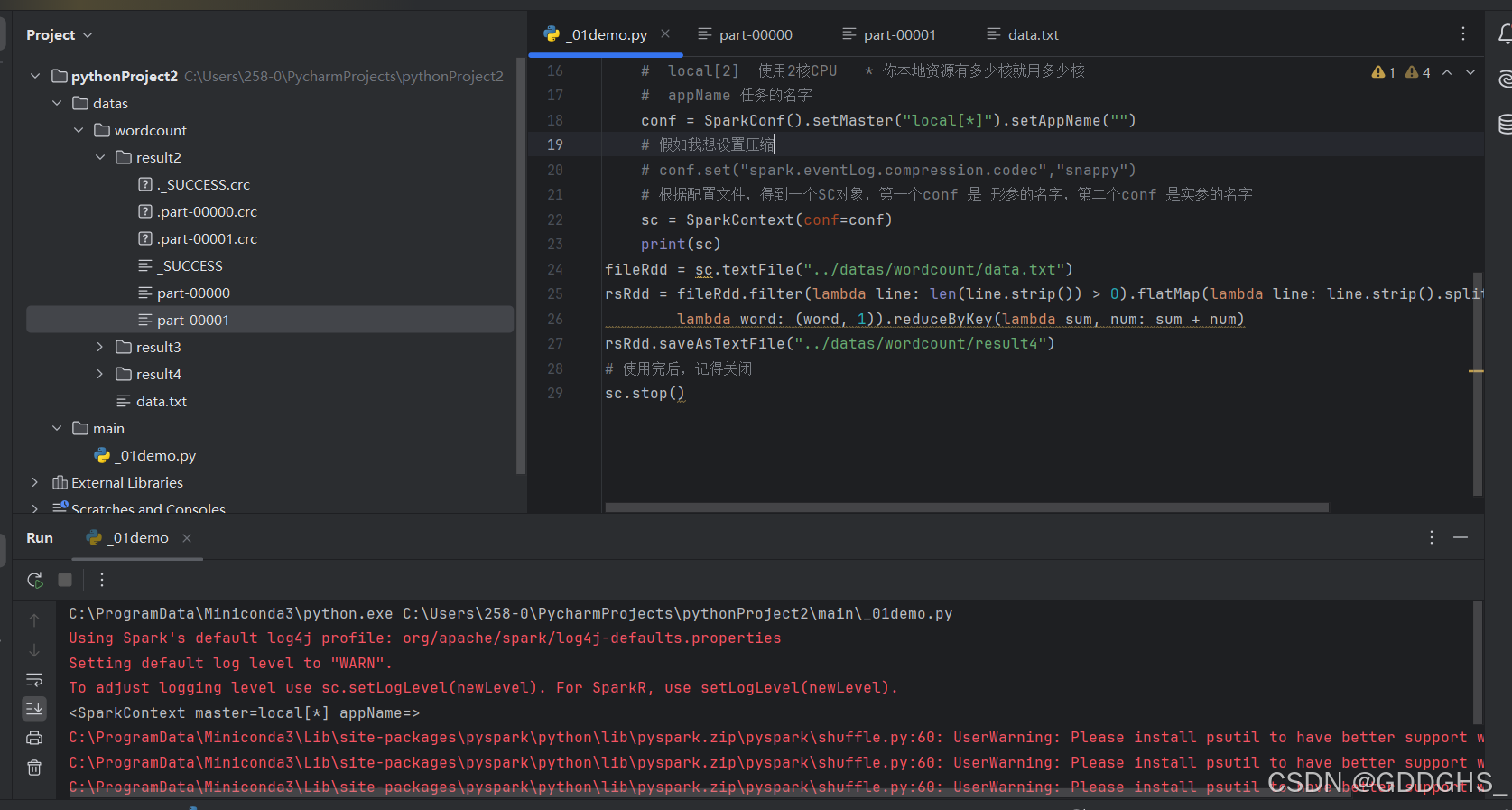This screenshot has height=810, width=1512.
Task: Click the Stop run icon
Action: click(x=65, y=580)
